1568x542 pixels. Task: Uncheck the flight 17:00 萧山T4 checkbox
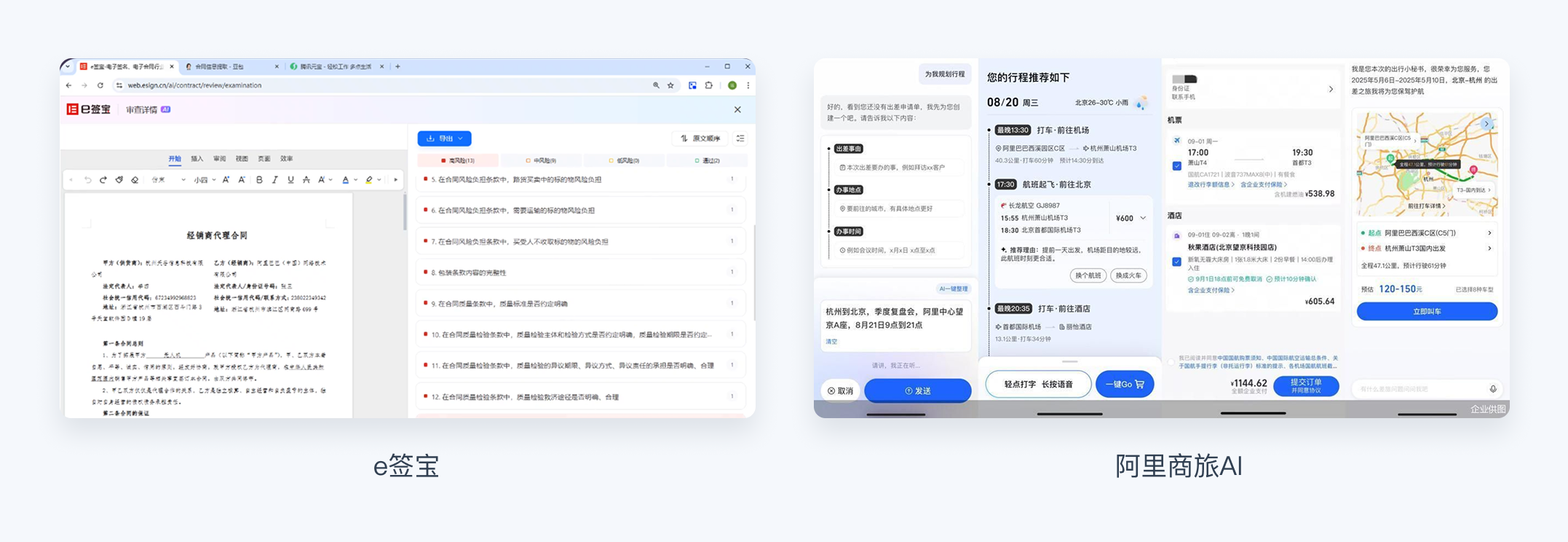click(x=1177, y=166)
